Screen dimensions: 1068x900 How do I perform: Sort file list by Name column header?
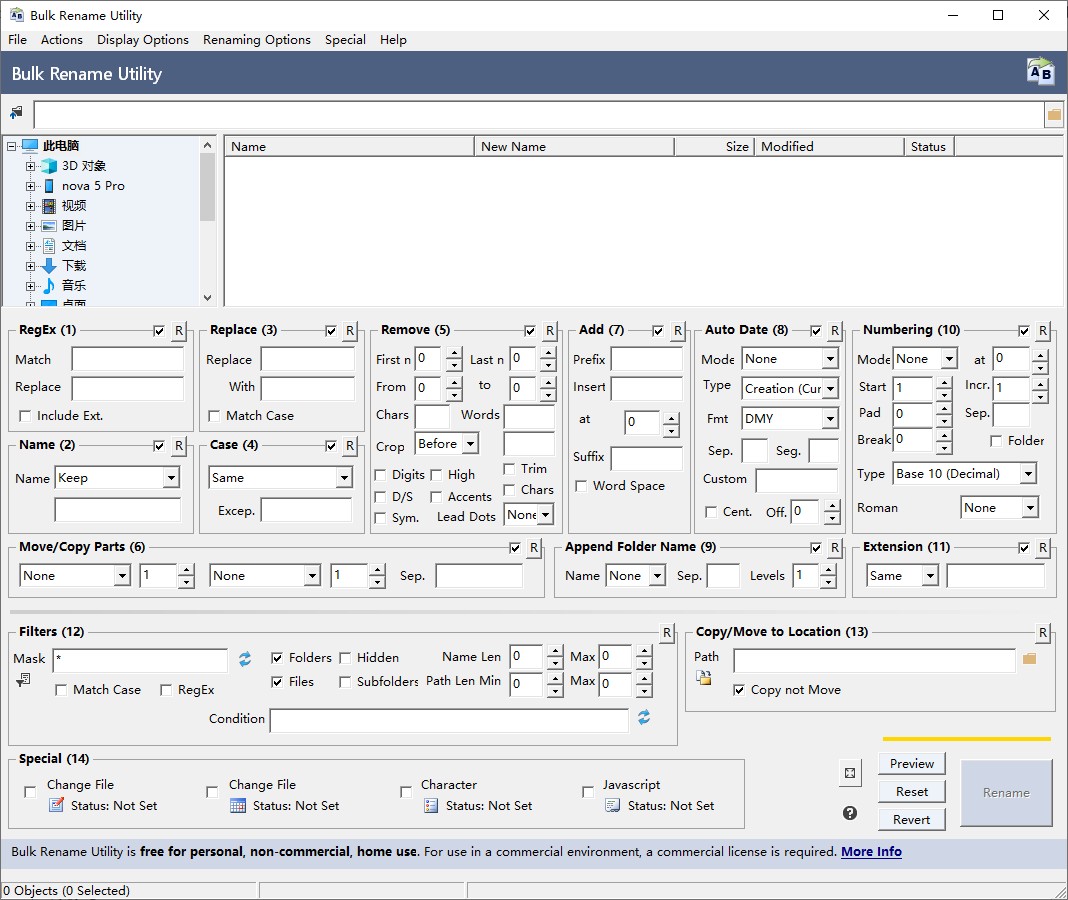click(x=349, y=146)
